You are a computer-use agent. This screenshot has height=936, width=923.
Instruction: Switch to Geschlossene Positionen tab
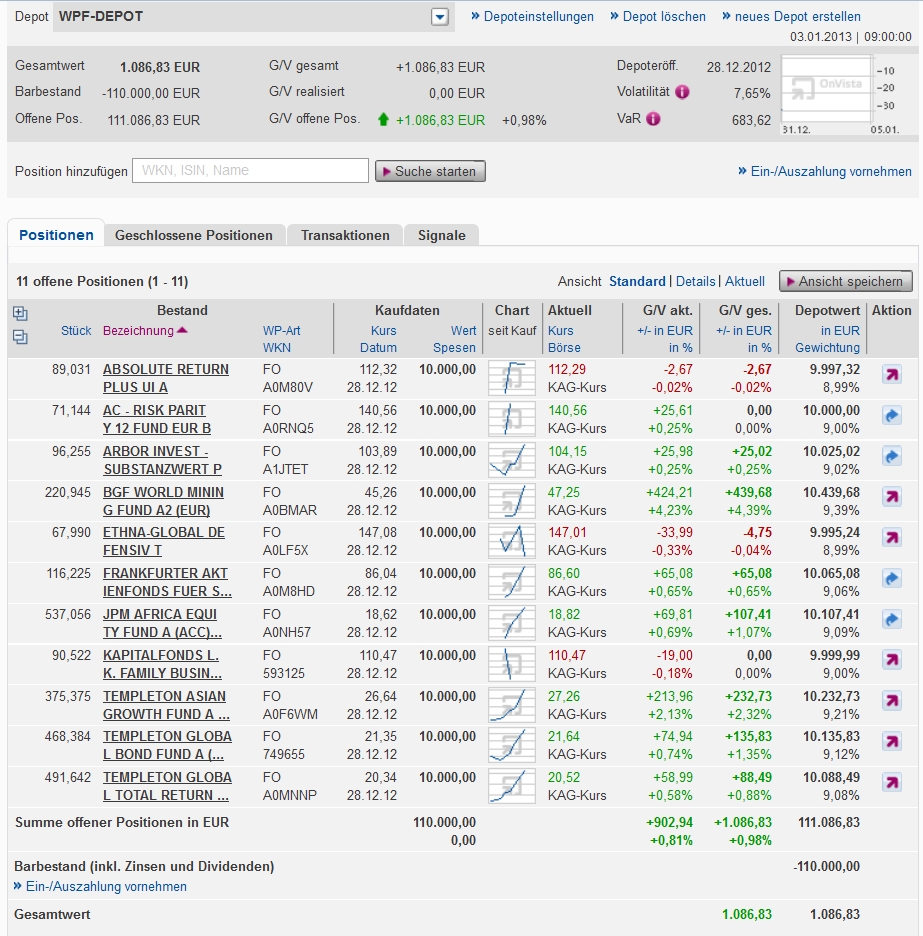[x=193, y=236]
